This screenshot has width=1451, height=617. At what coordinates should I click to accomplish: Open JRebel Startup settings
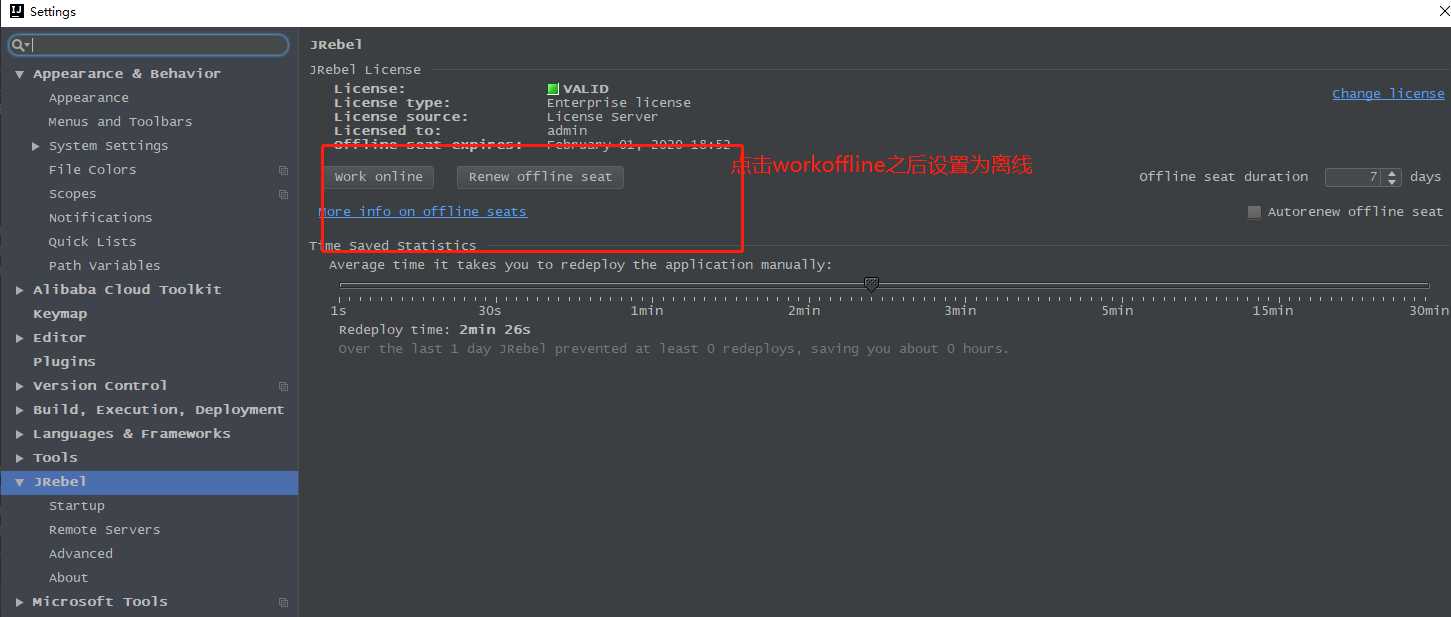77,506
